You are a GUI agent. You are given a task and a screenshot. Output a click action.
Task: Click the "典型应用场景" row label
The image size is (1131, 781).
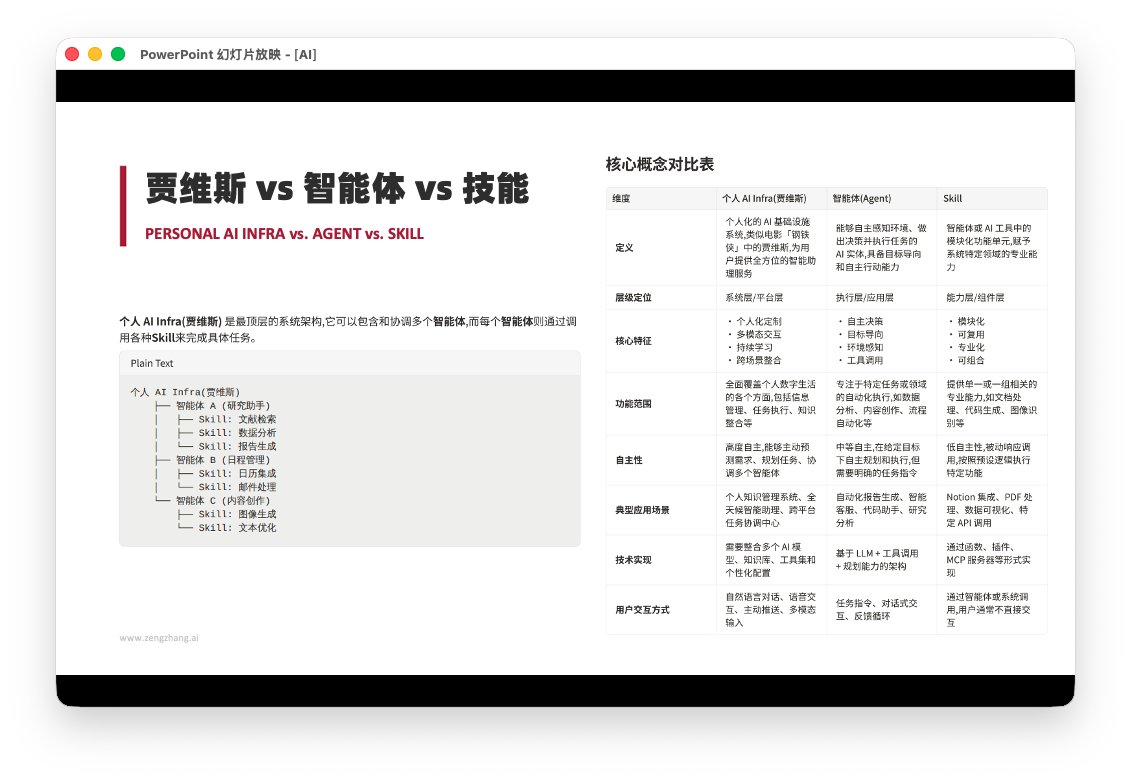642,510
